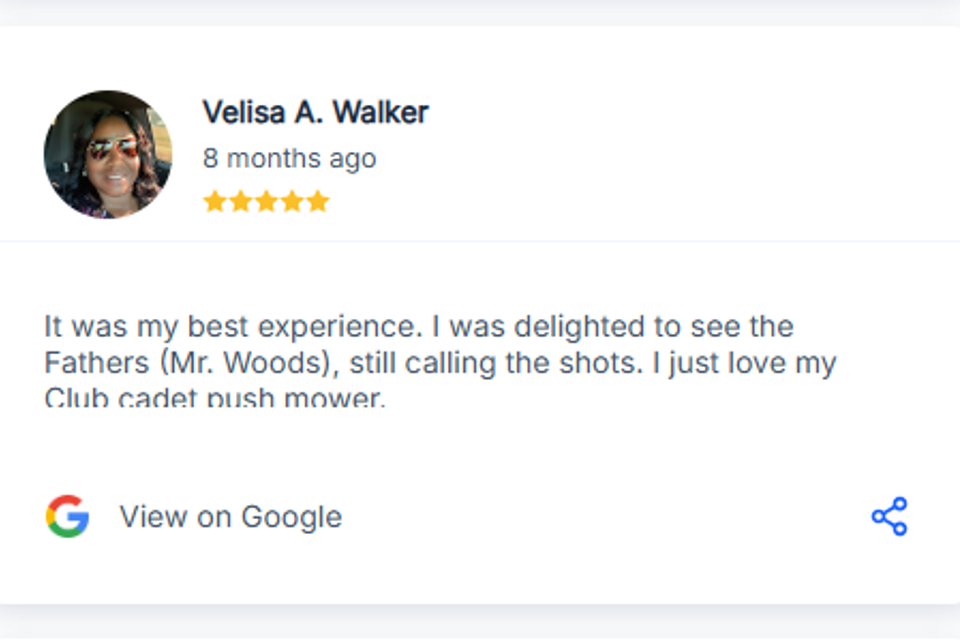Click Velisa A. Walker's reviewer name
Screen dimensions: 960x640
[315, 112]
